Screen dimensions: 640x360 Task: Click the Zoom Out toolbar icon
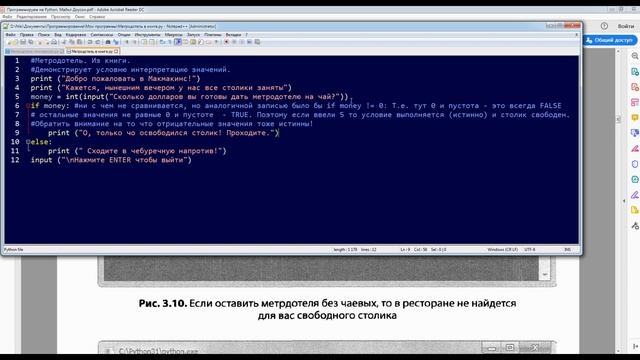[135, 42]
